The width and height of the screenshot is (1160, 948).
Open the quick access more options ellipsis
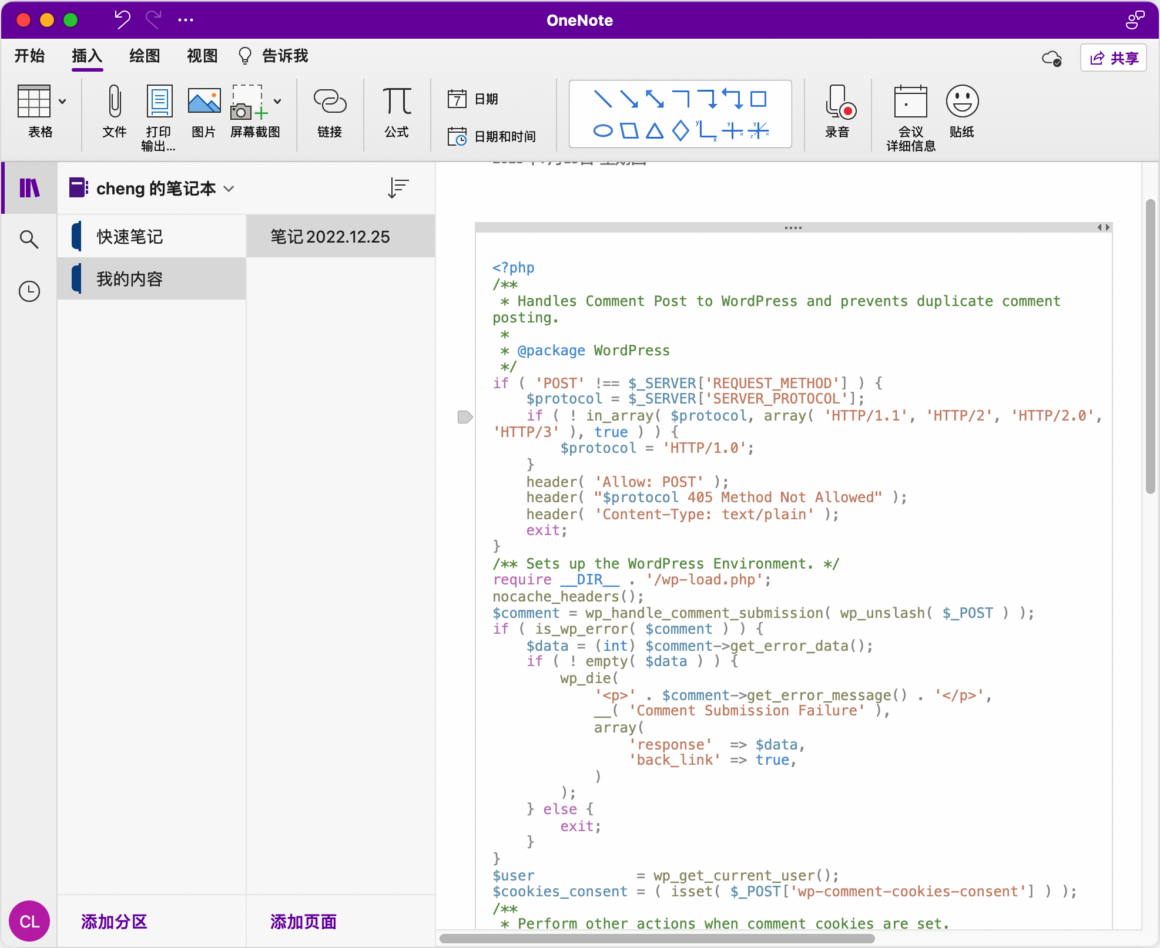[x=186, y=20]
